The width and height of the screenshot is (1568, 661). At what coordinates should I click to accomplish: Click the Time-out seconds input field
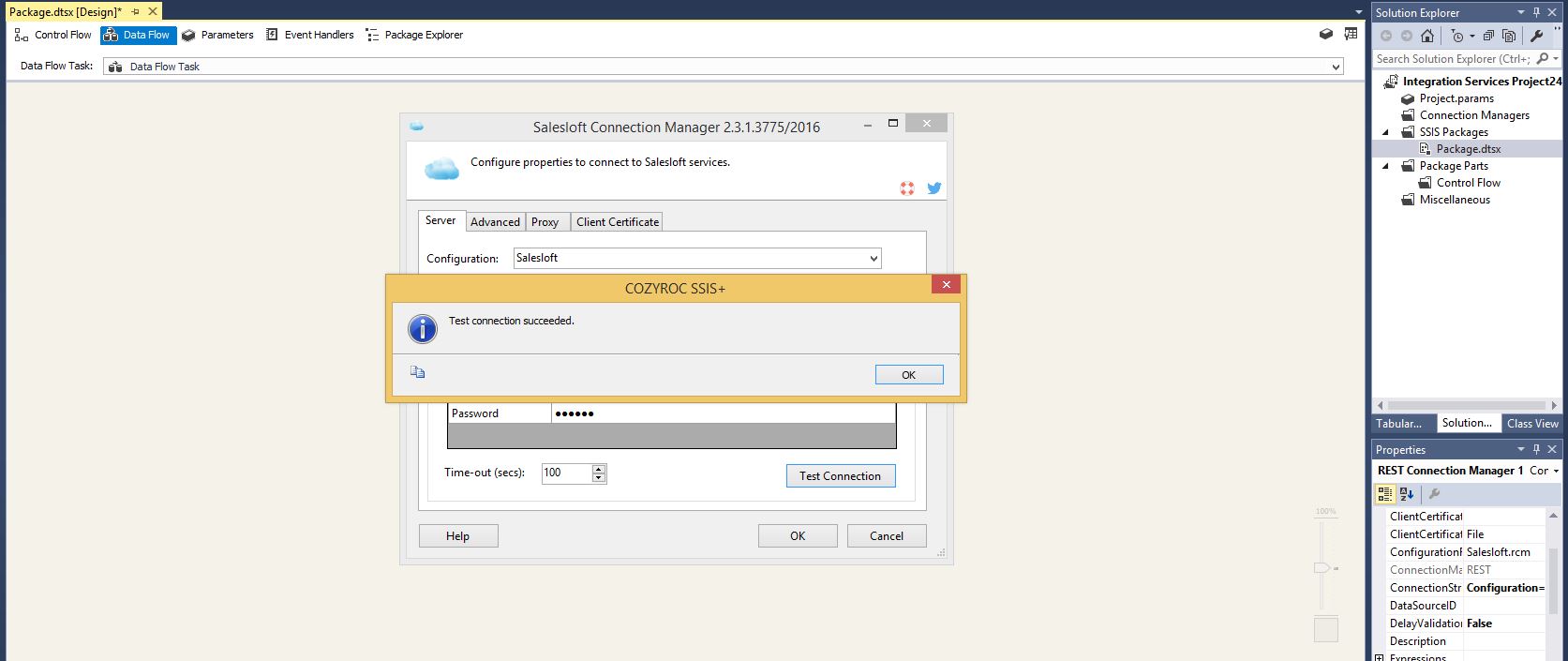pos(567,473)
